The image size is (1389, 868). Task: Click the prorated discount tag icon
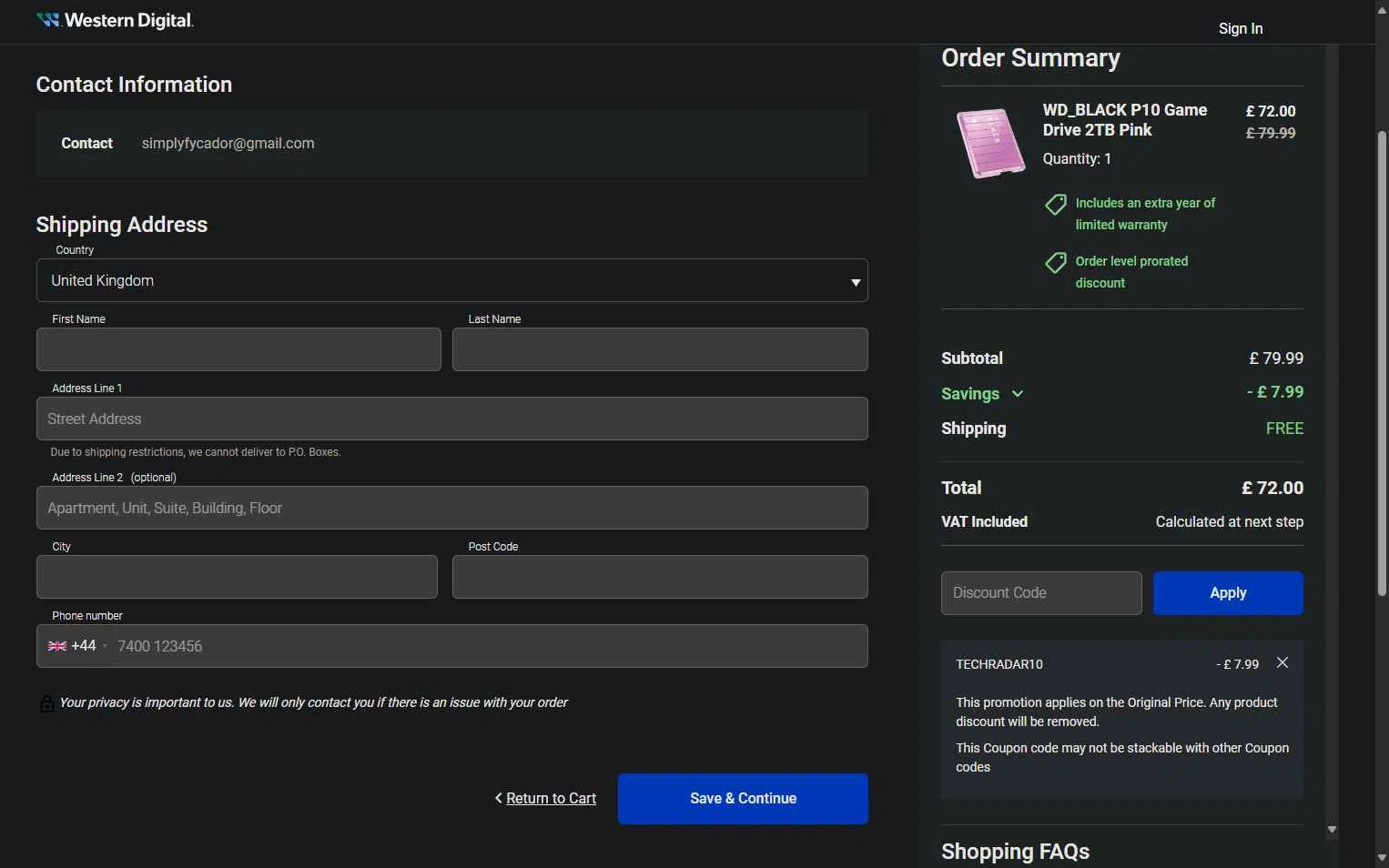tap(1056, 263)
